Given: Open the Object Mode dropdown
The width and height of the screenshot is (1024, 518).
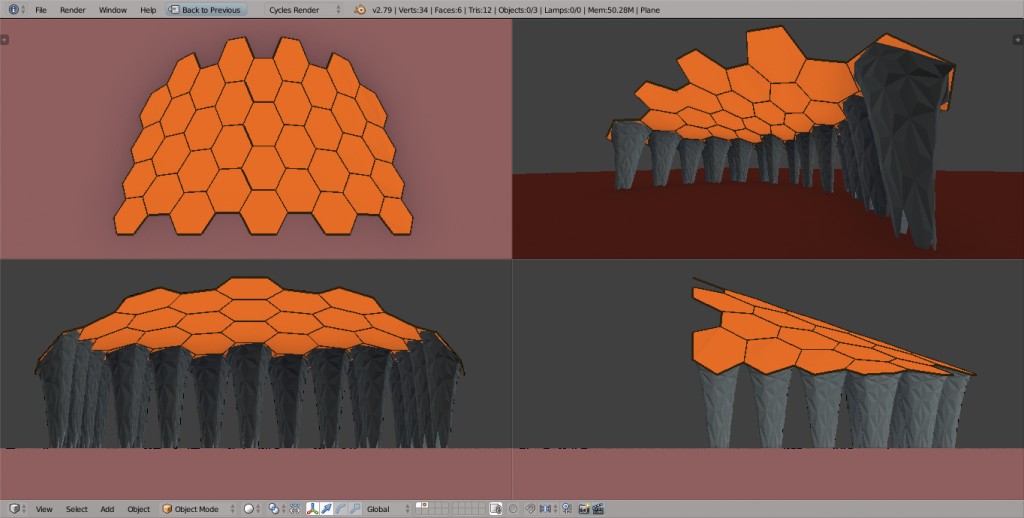Looking at the screenshot, I should pos(199,509).
